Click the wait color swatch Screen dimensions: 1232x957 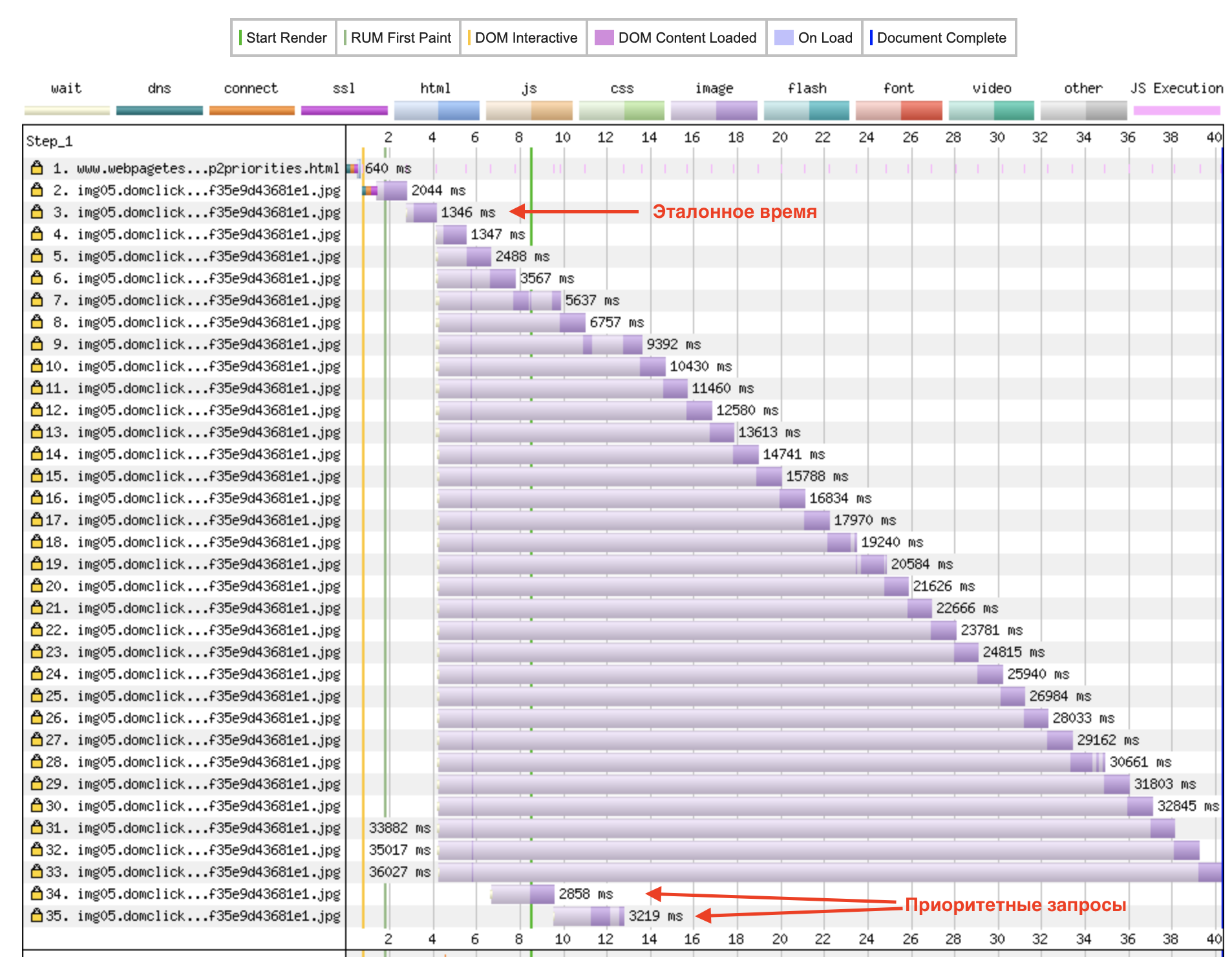point(67,111)
